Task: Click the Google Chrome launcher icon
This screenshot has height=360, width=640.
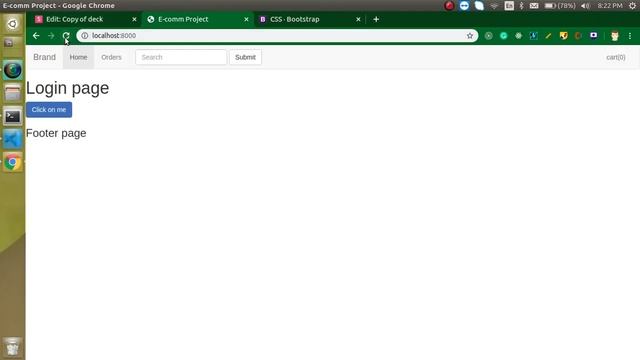Action: point(13,162)
